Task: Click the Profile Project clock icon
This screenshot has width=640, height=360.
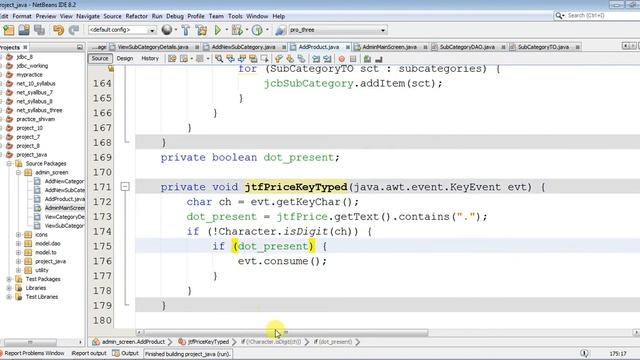Action: click(x=257, y=30)
